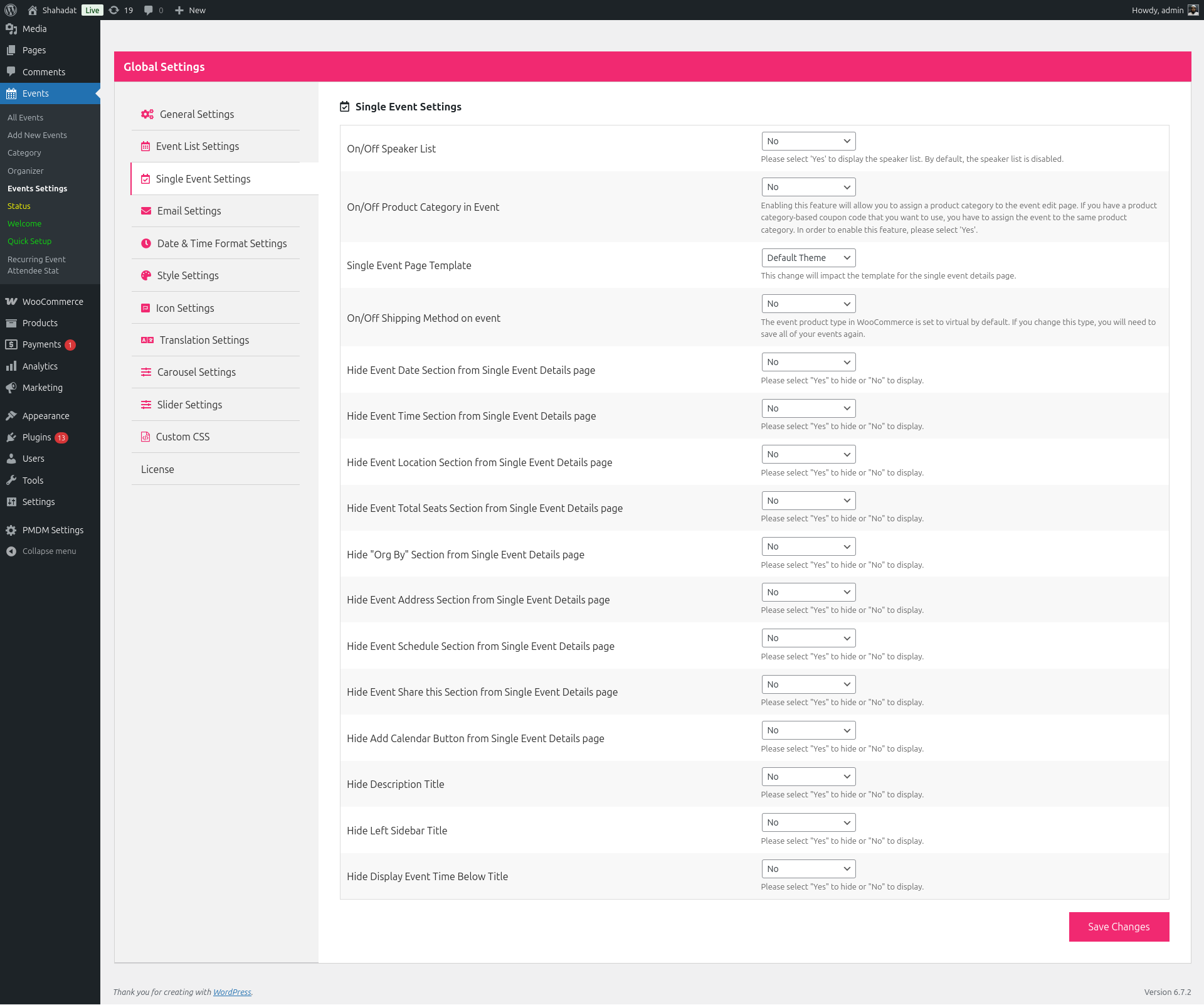Open the Shipping Method on event dropdown
Screen dimensions: 1204x1005
pos(808,304)
